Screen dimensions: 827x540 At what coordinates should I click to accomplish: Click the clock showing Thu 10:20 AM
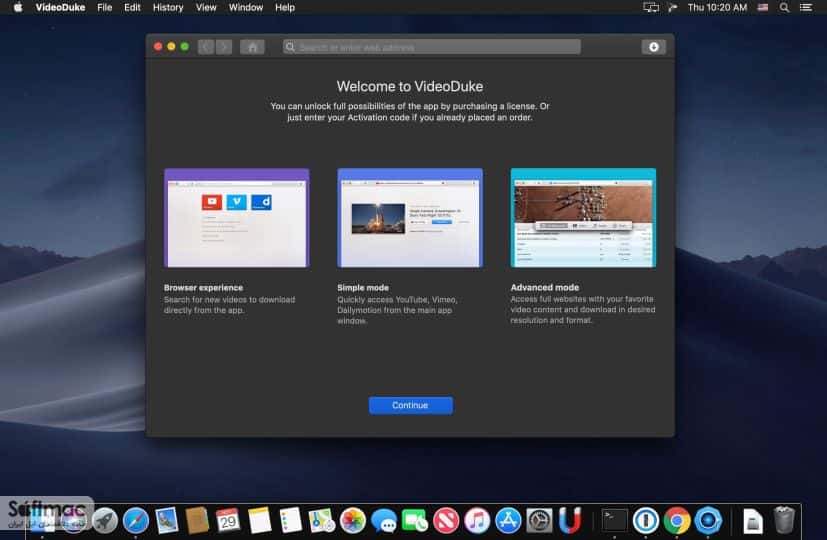coord(717,7)
